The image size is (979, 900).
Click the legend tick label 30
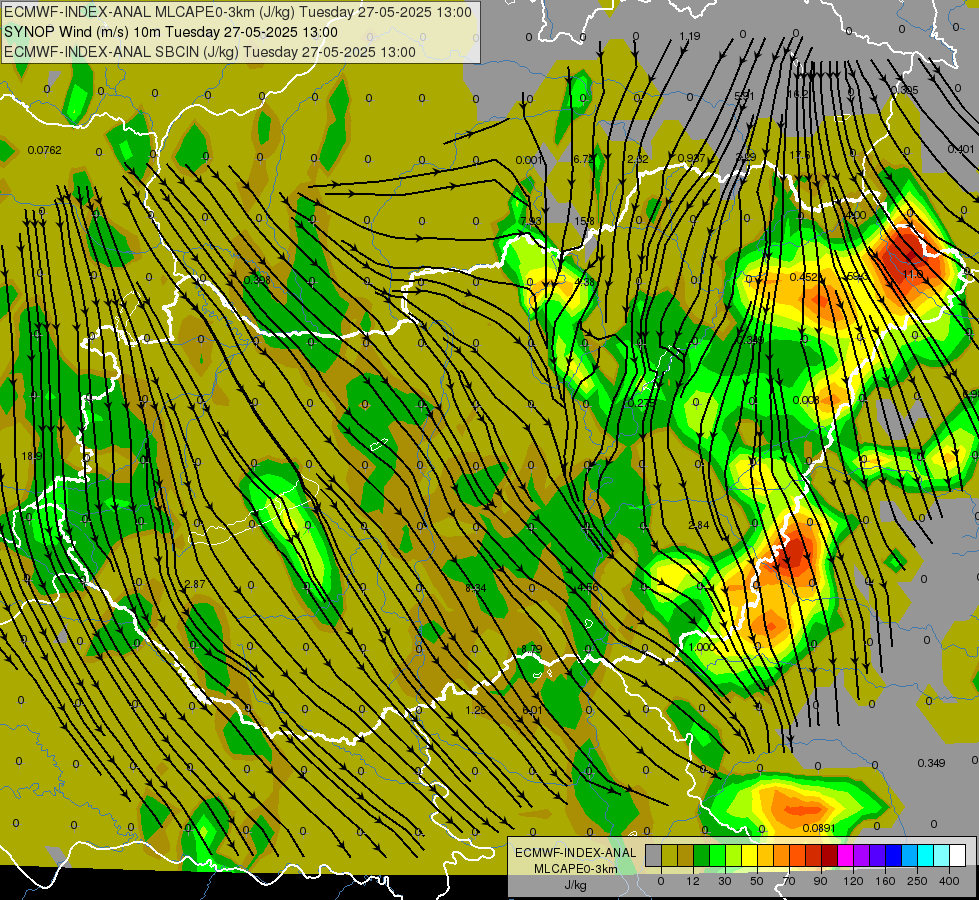coord(725,881)
